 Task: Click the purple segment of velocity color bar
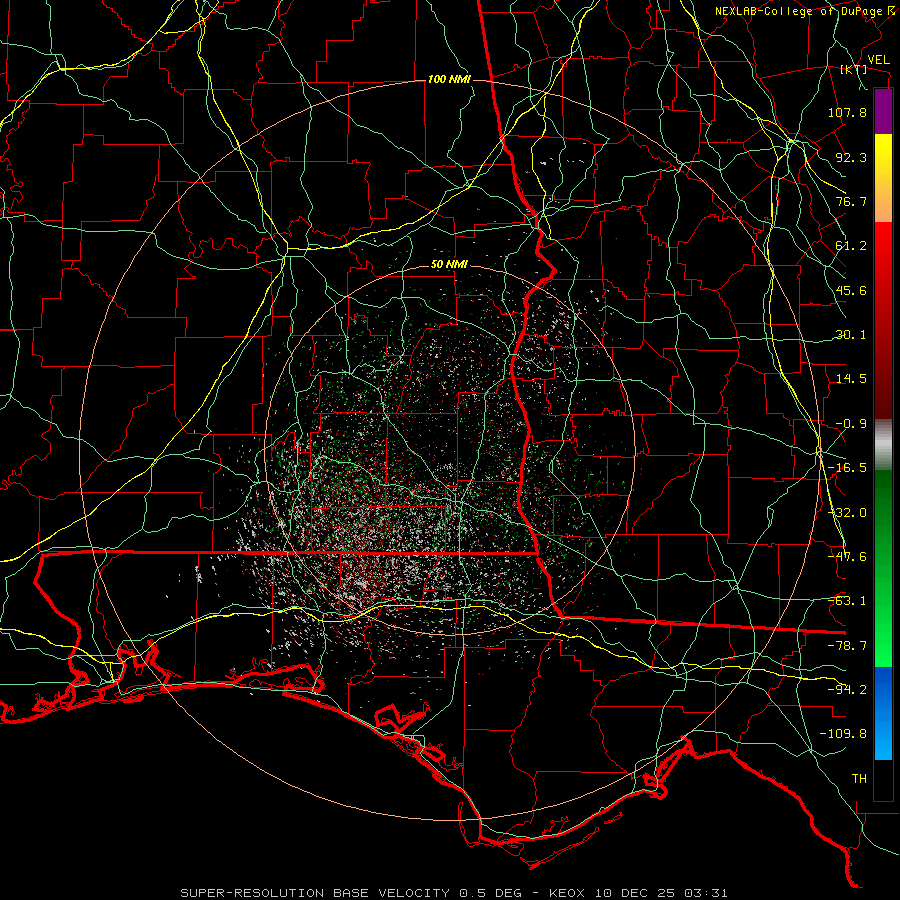(883, 111)
